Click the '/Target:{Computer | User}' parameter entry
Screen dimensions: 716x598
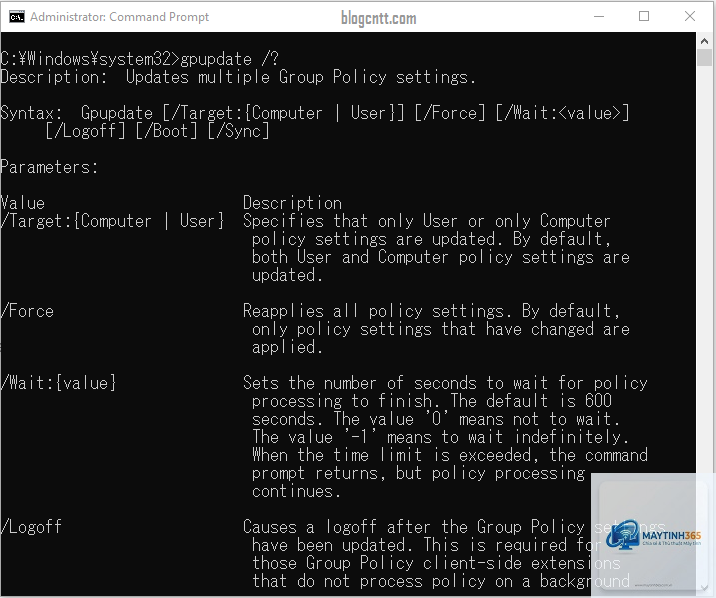[112, 221]
